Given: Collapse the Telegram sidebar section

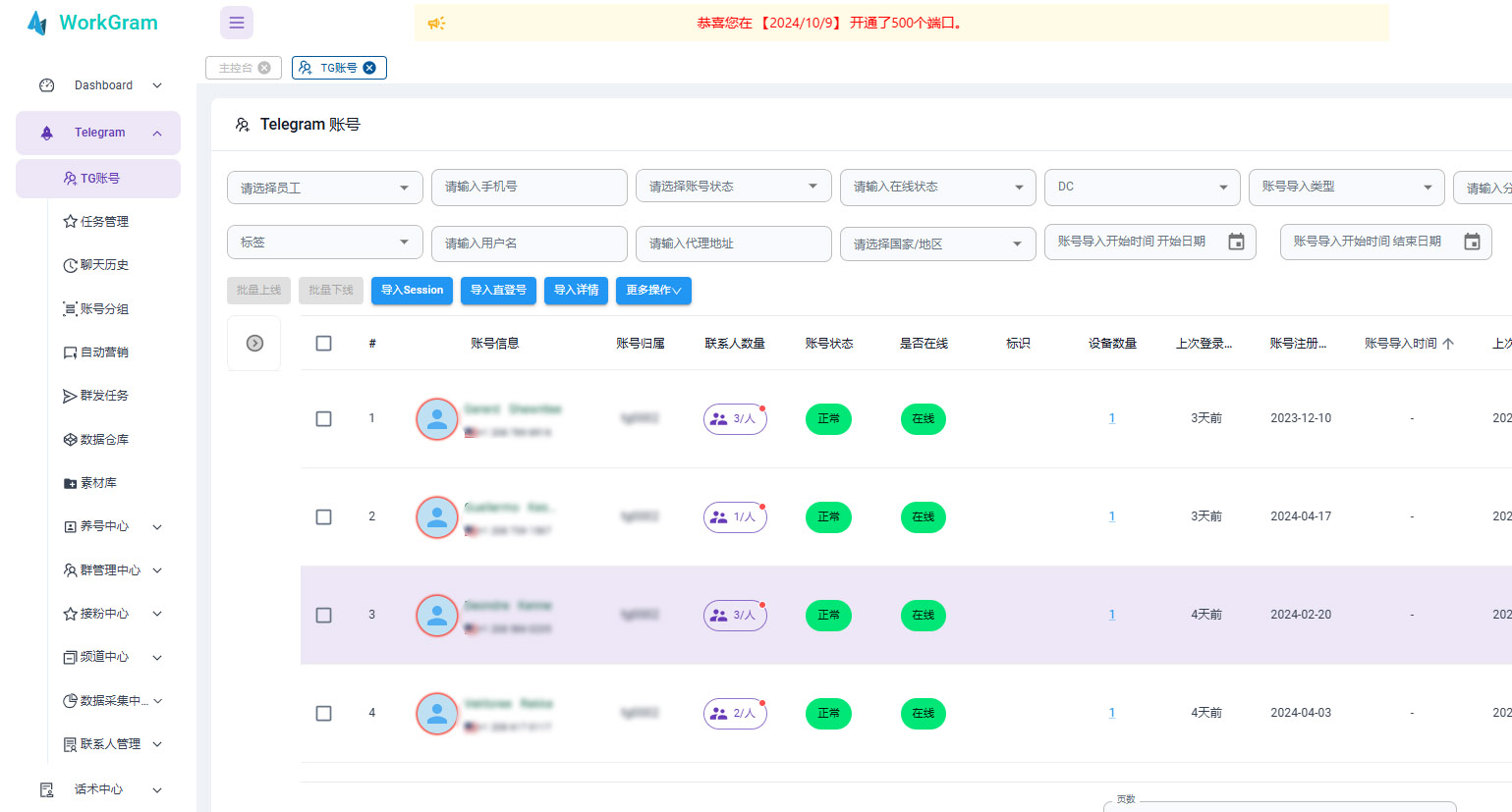Looking at the screenshot, I should pos(98,133).
